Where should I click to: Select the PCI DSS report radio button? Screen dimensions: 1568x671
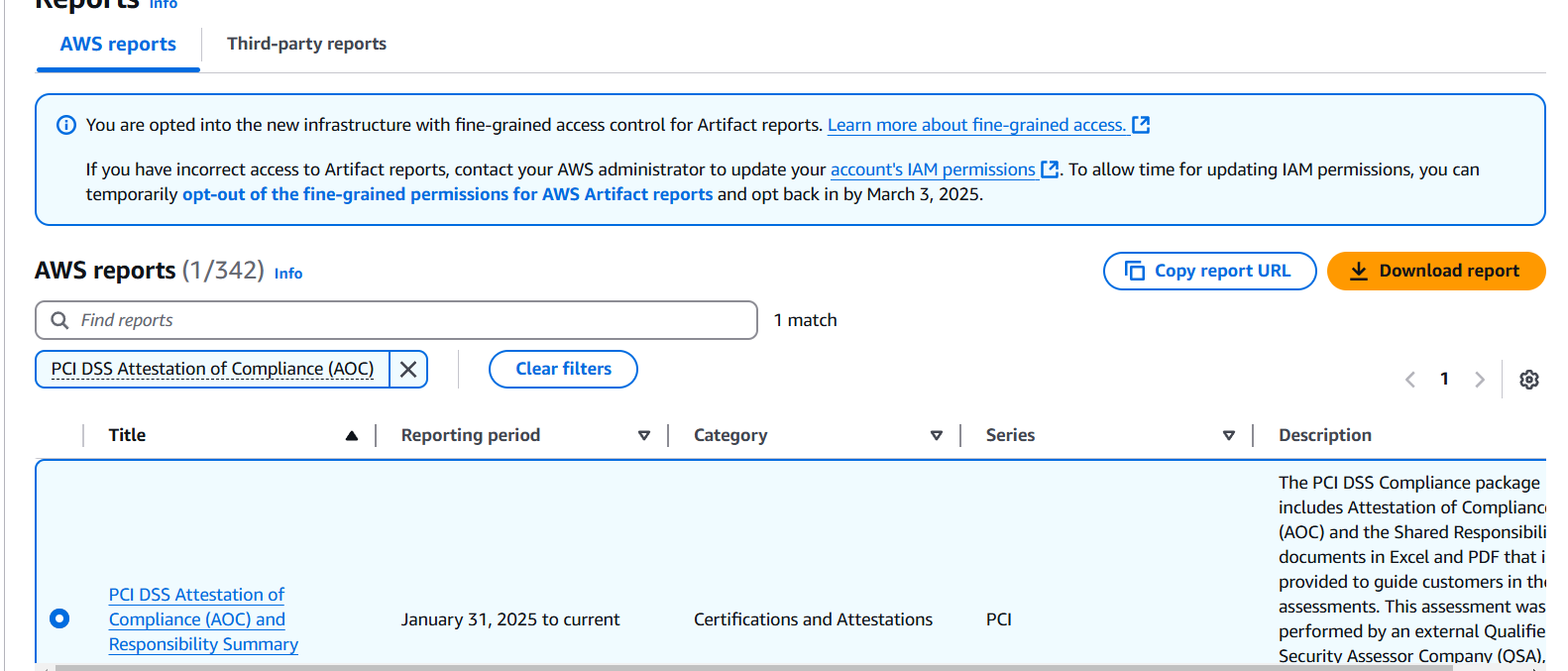[x=59, y=618]
